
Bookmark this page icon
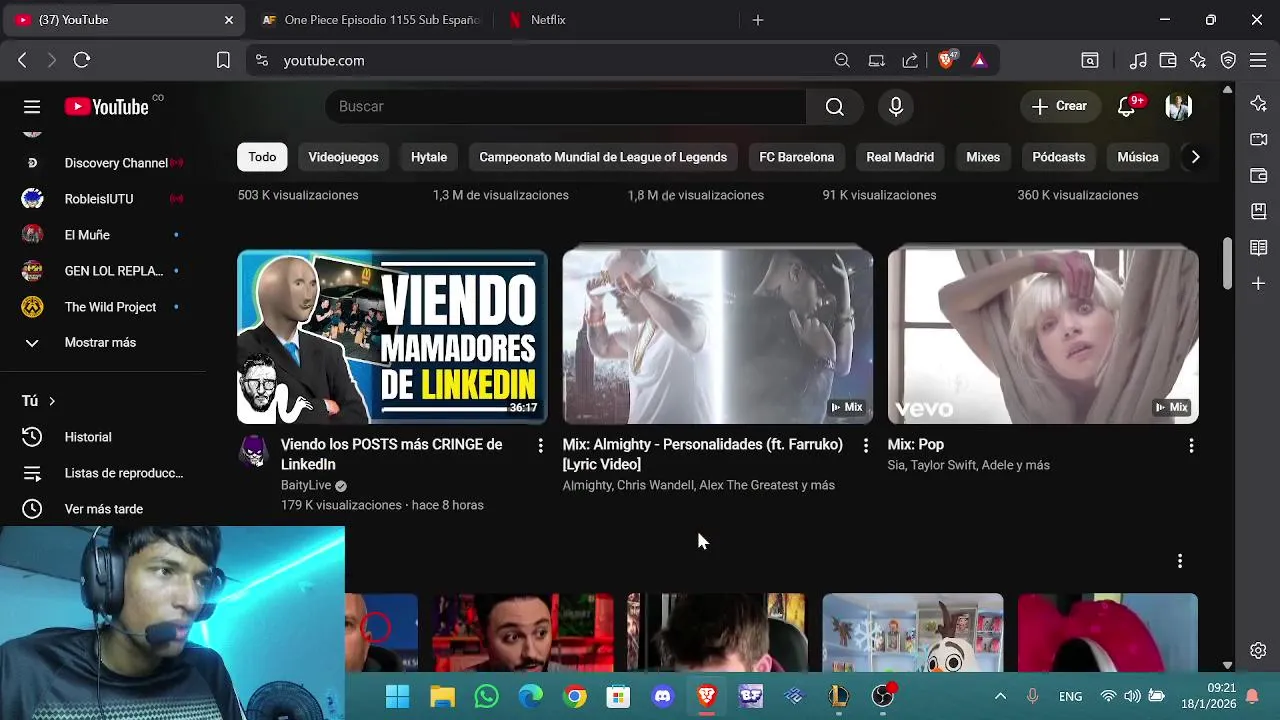point(223,60)
